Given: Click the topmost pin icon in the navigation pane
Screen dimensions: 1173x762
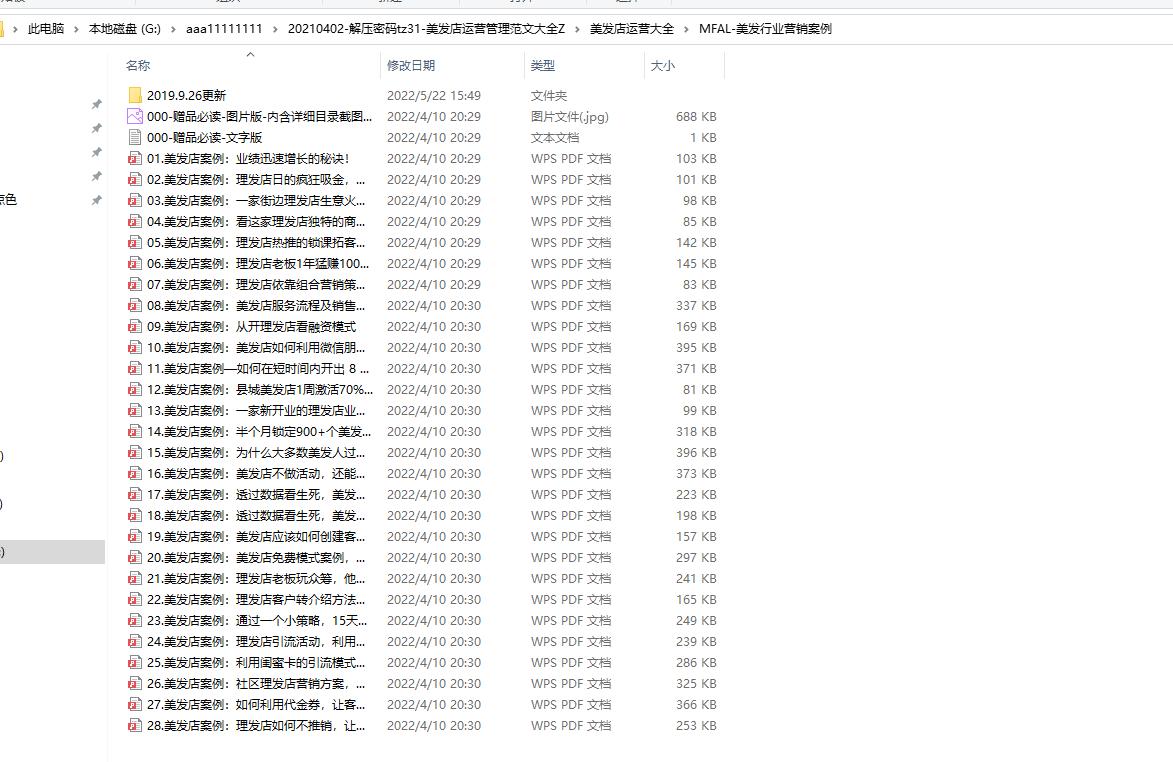Looking at the screenshot, I should (96, 104).
